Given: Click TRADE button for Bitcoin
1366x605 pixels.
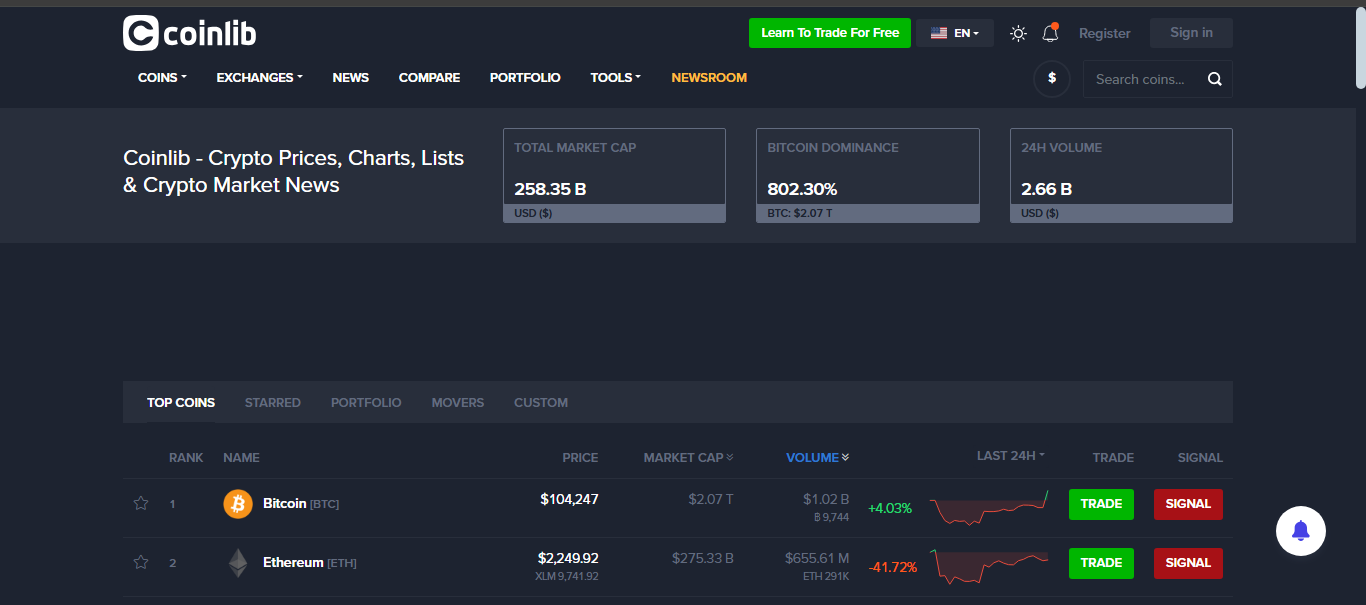Looking at the screenshot, I should click(1101, 504).
